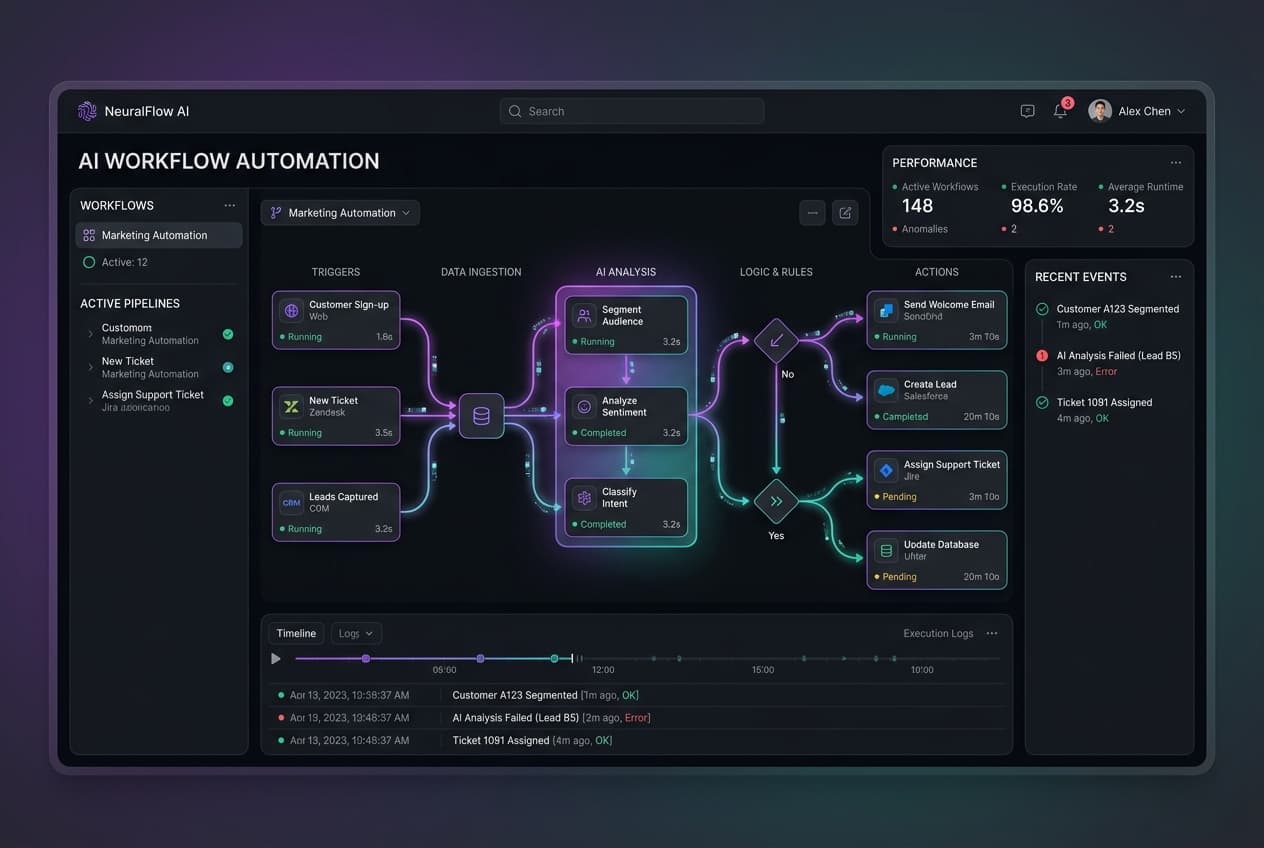This screenshot has height=848, width=1264.
Task: Click the Active Workflows value 148
Action: point(917,206)
